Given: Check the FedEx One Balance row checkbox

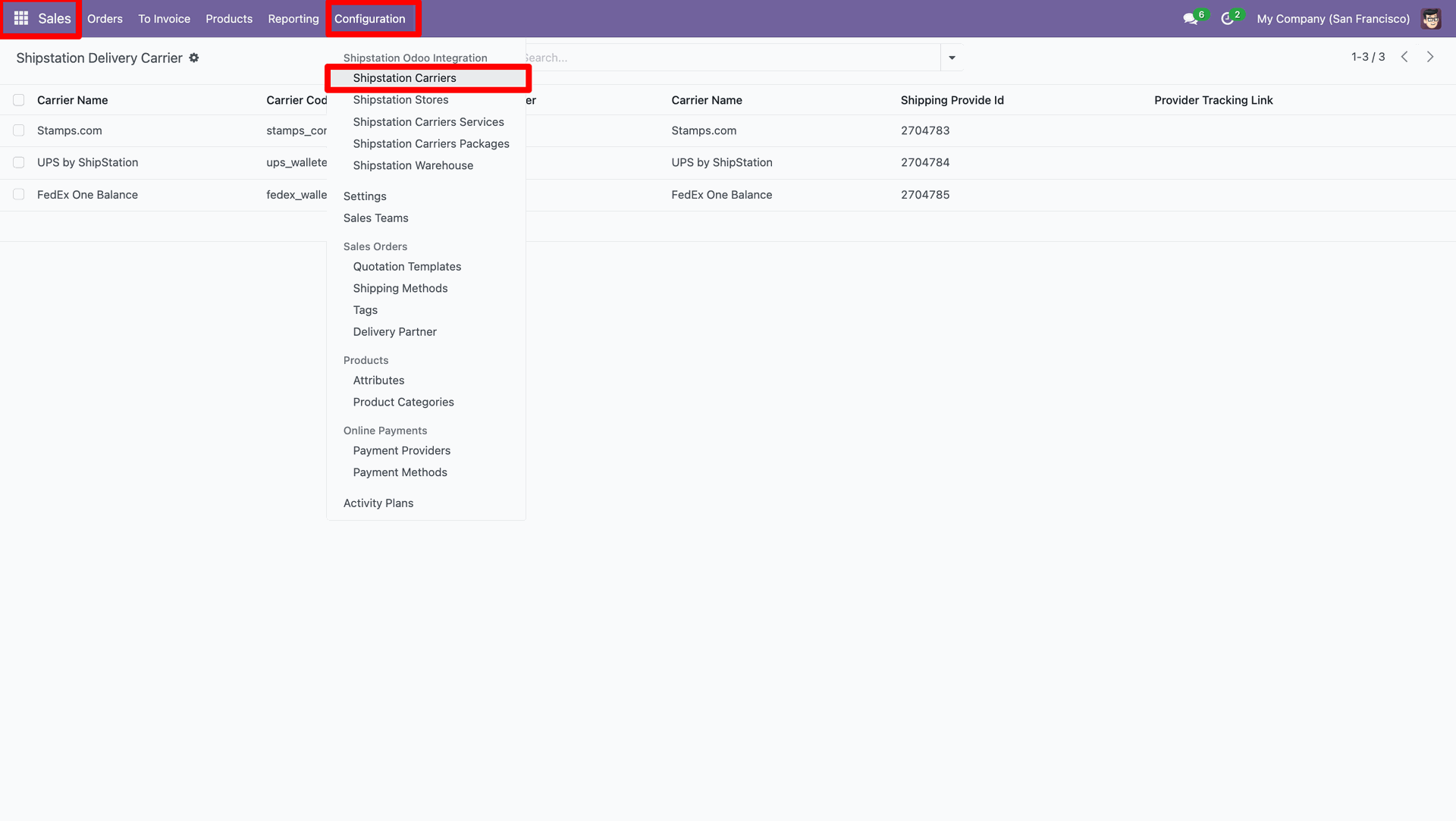Looking at the screenshot, I should pos(19,195).
